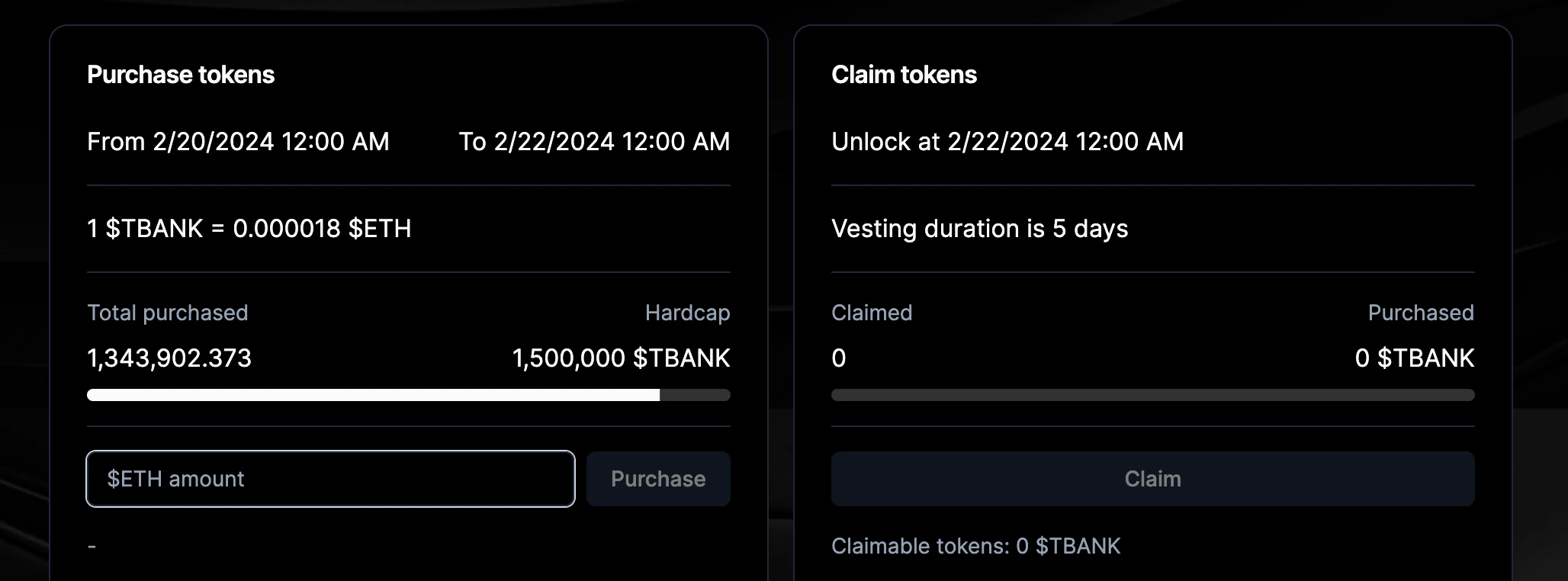Image resolution: width=1568 pixels, height=581 pixels.
Task: Click the To 2/22/2024 end date
Action: [x=594, y=142]
